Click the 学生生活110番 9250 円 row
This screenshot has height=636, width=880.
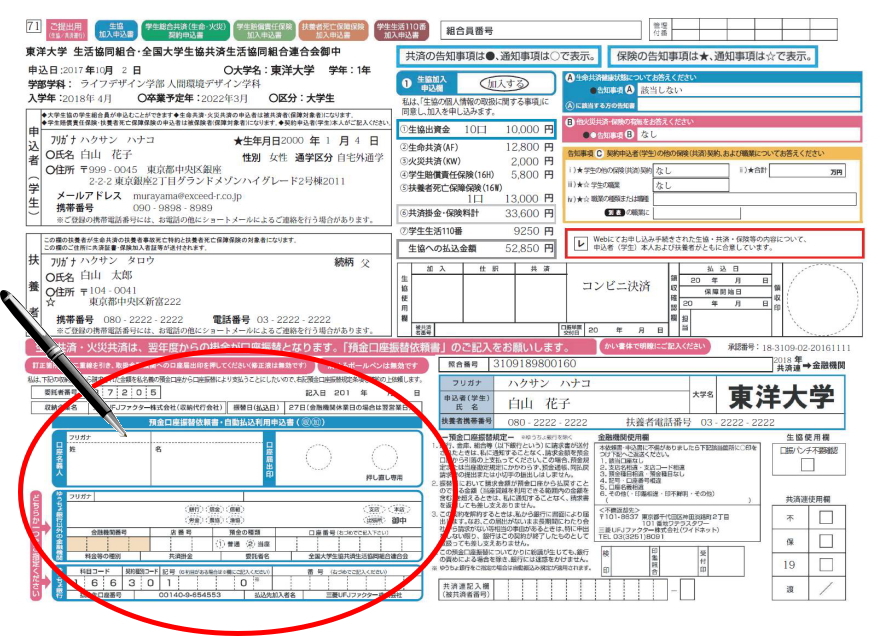[476, 231]
